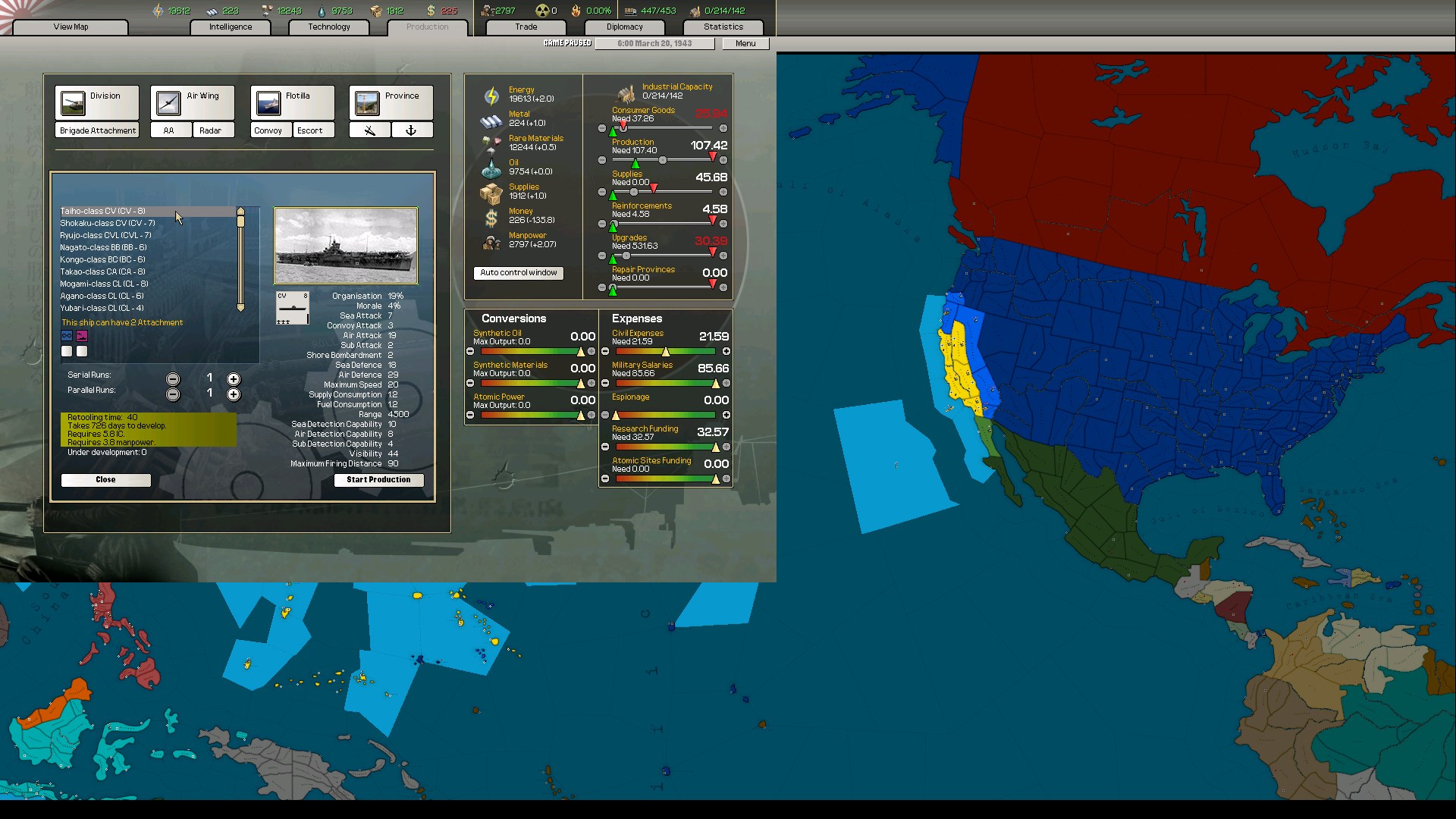1456x819 pixels.
Task: Open the Technology tab
Action: [329, 27]
